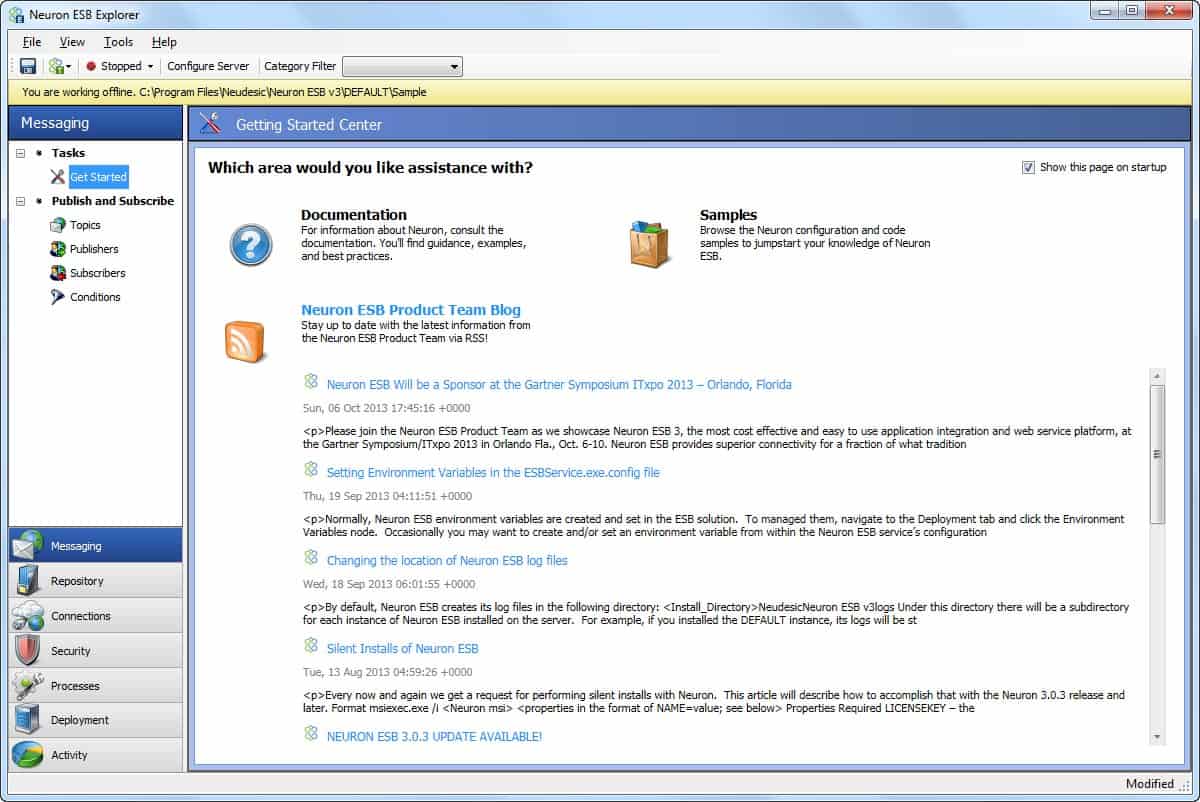Click the blog list scrollbar up arrow
The width and height of the screenshot is (1200, 802).
click(x=1158, y=376)
